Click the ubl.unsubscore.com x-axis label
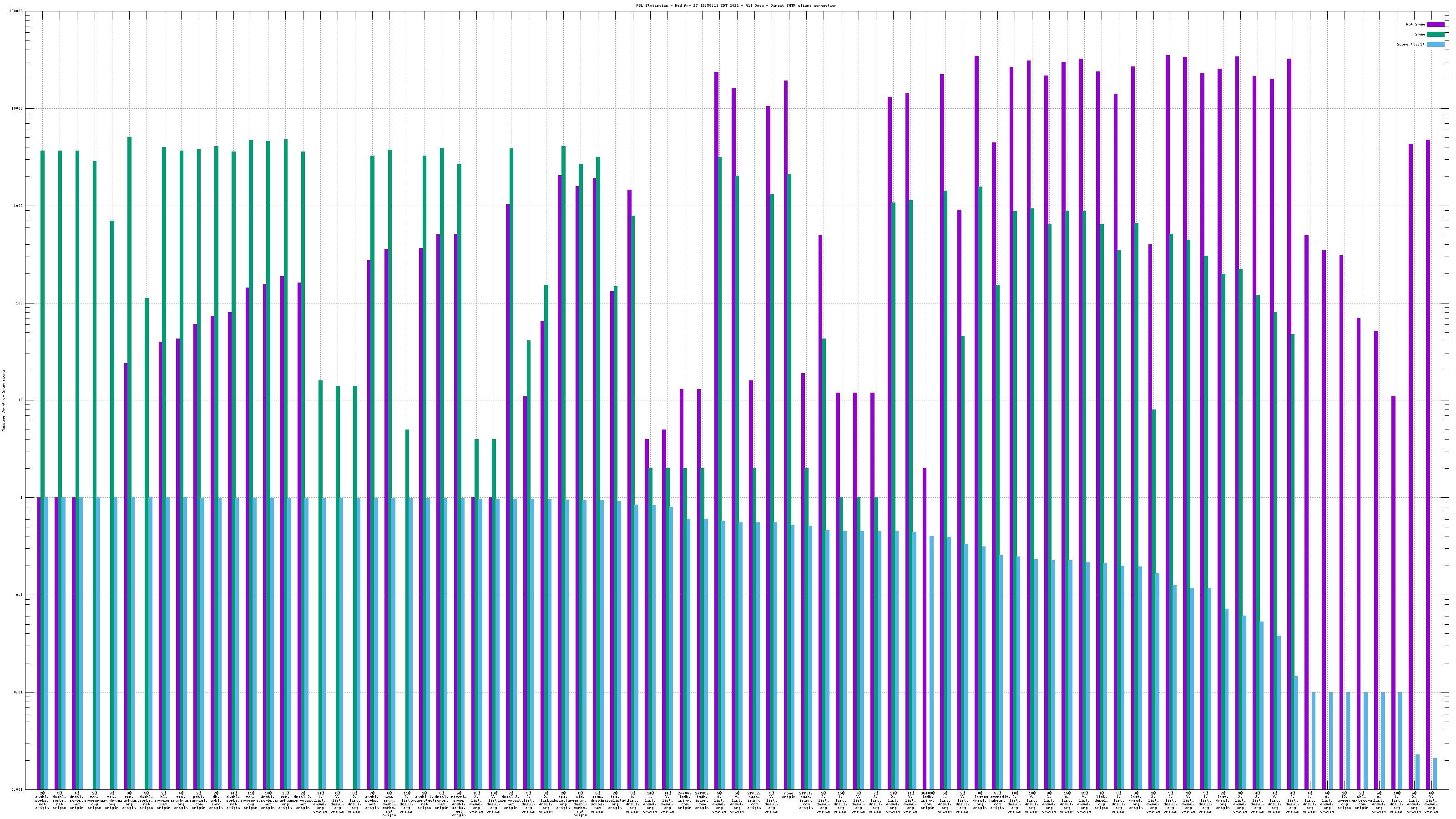 point(1362,800)
